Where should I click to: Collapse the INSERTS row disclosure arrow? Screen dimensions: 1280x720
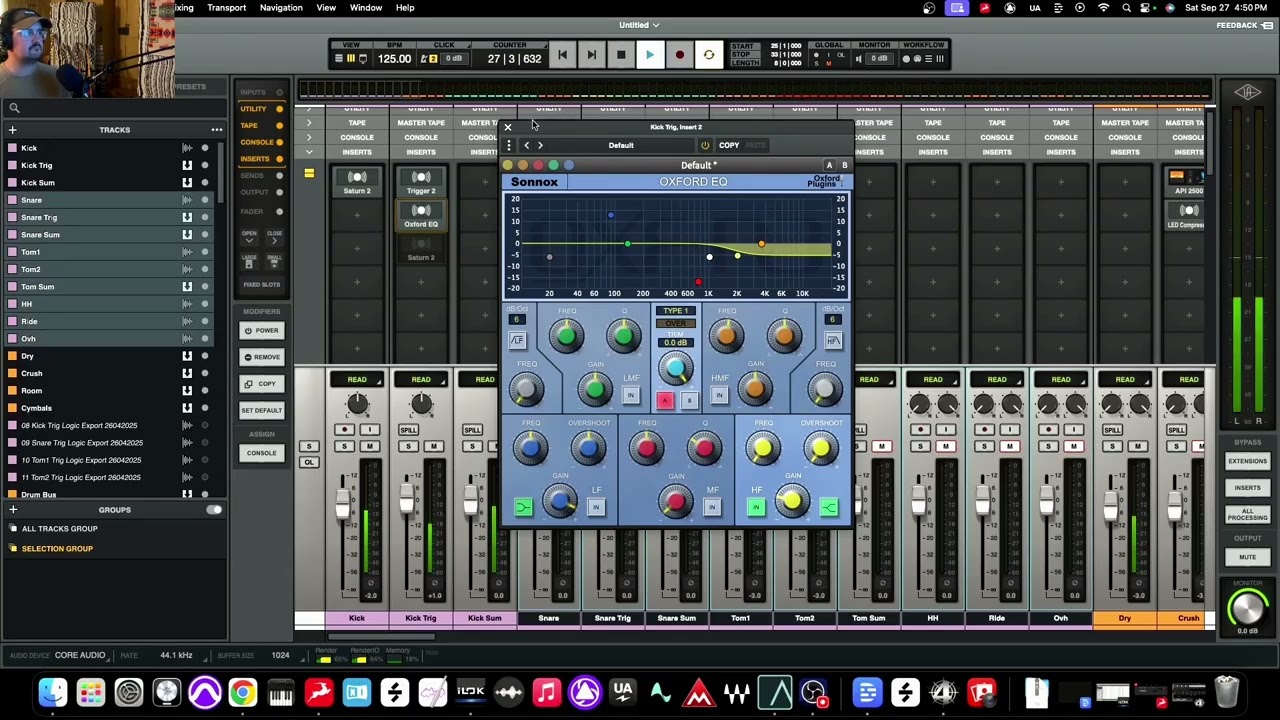pos(309,152)
